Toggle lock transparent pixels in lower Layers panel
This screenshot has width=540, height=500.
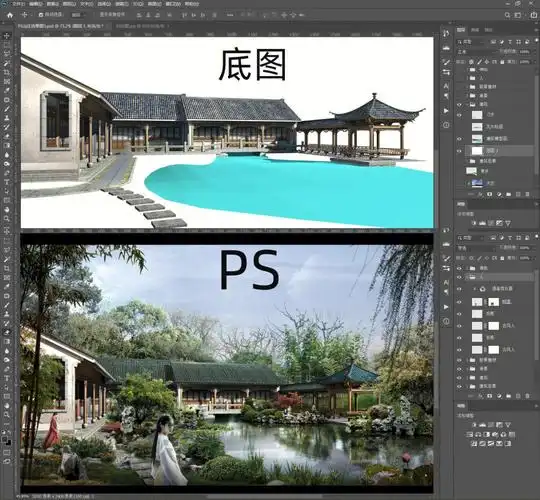pyautogui.click(x=471, y=258)
